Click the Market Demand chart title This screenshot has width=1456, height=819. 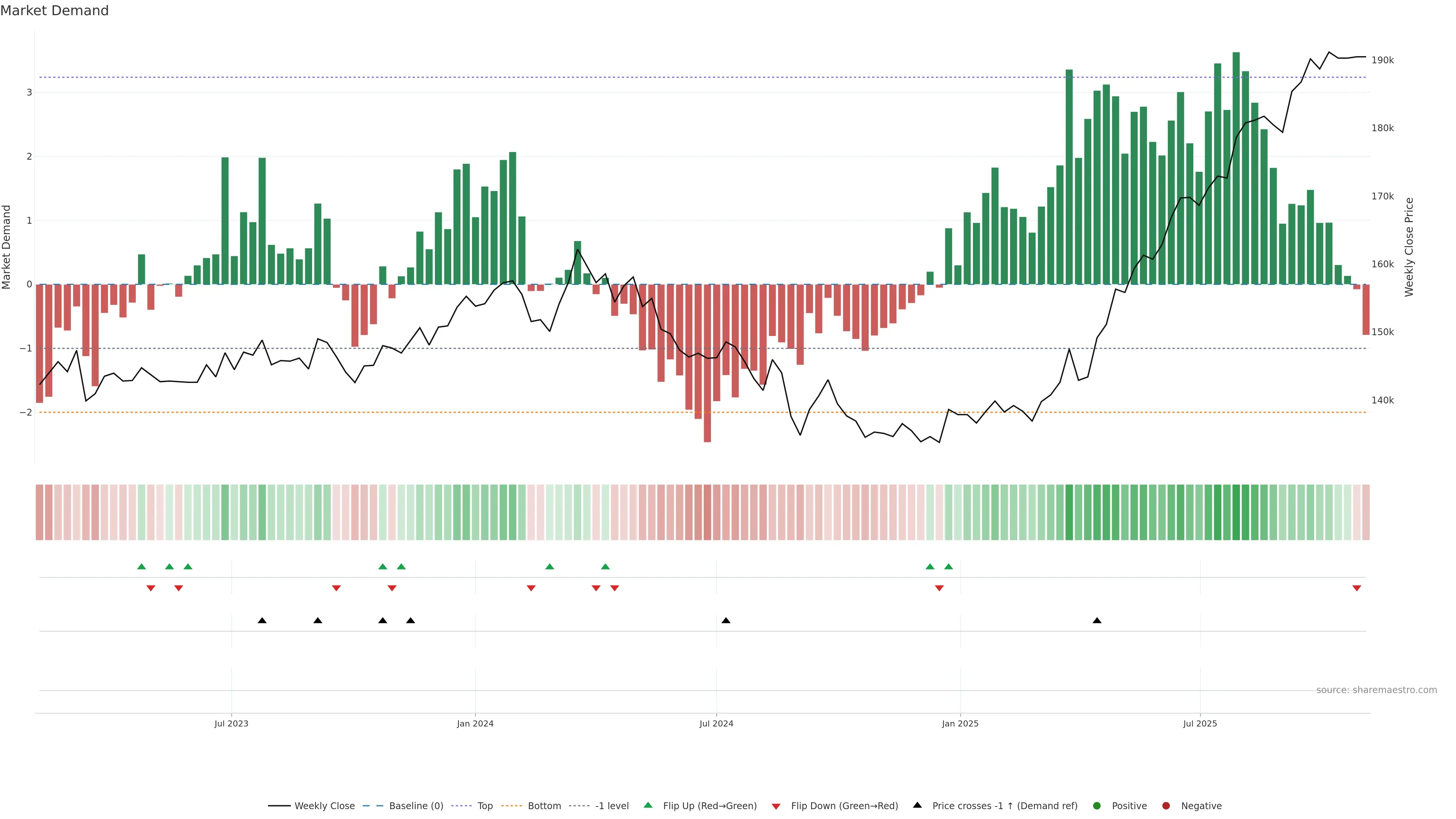pos(54,11)
